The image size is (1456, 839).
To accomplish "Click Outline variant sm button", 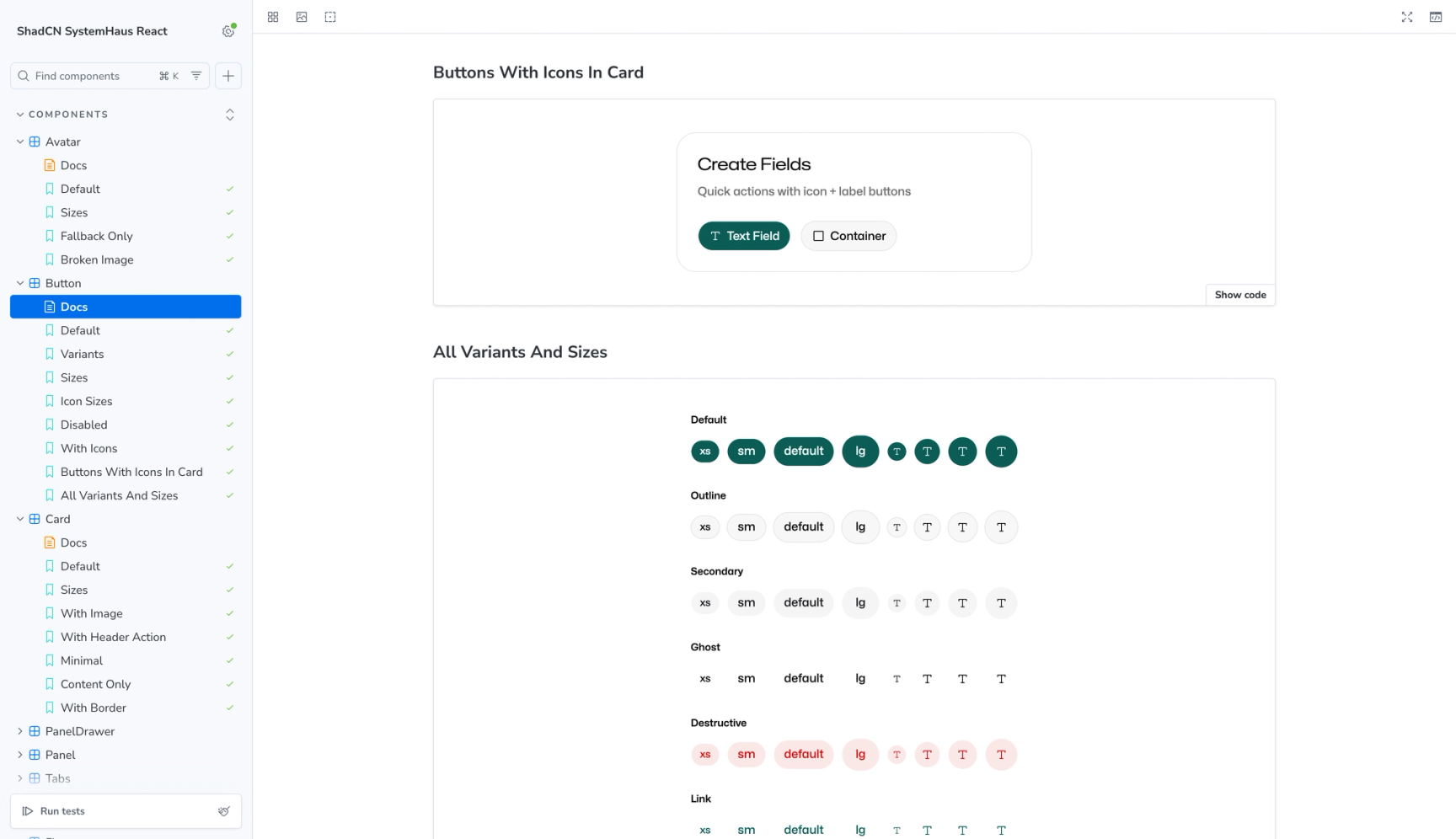I will click(747, 527).
